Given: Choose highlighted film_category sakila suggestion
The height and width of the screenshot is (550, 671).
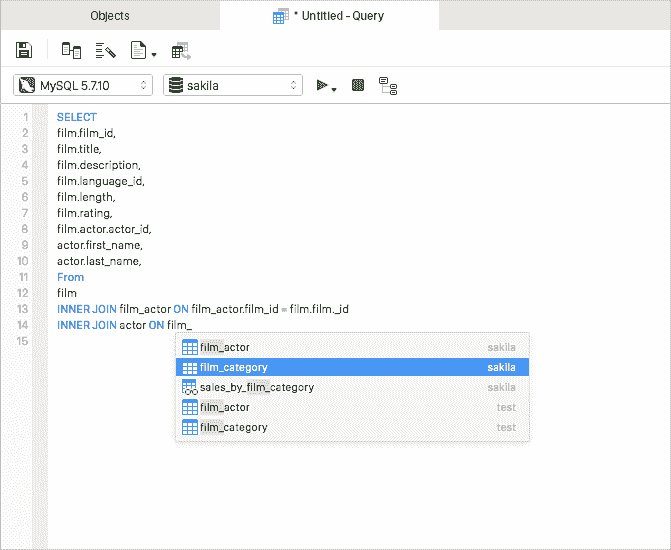Looking at the screenshot, I should [353, 367].
